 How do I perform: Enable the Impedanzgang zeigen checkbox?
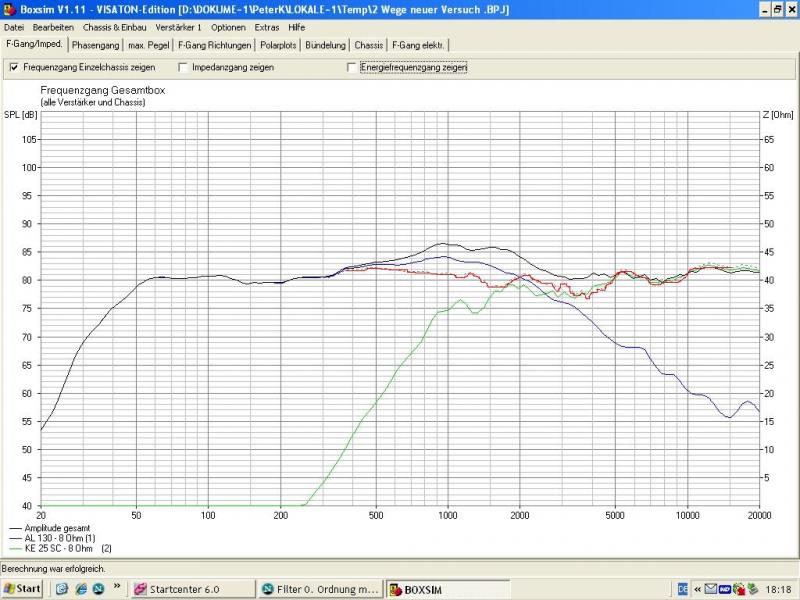[x=183, y=68]
